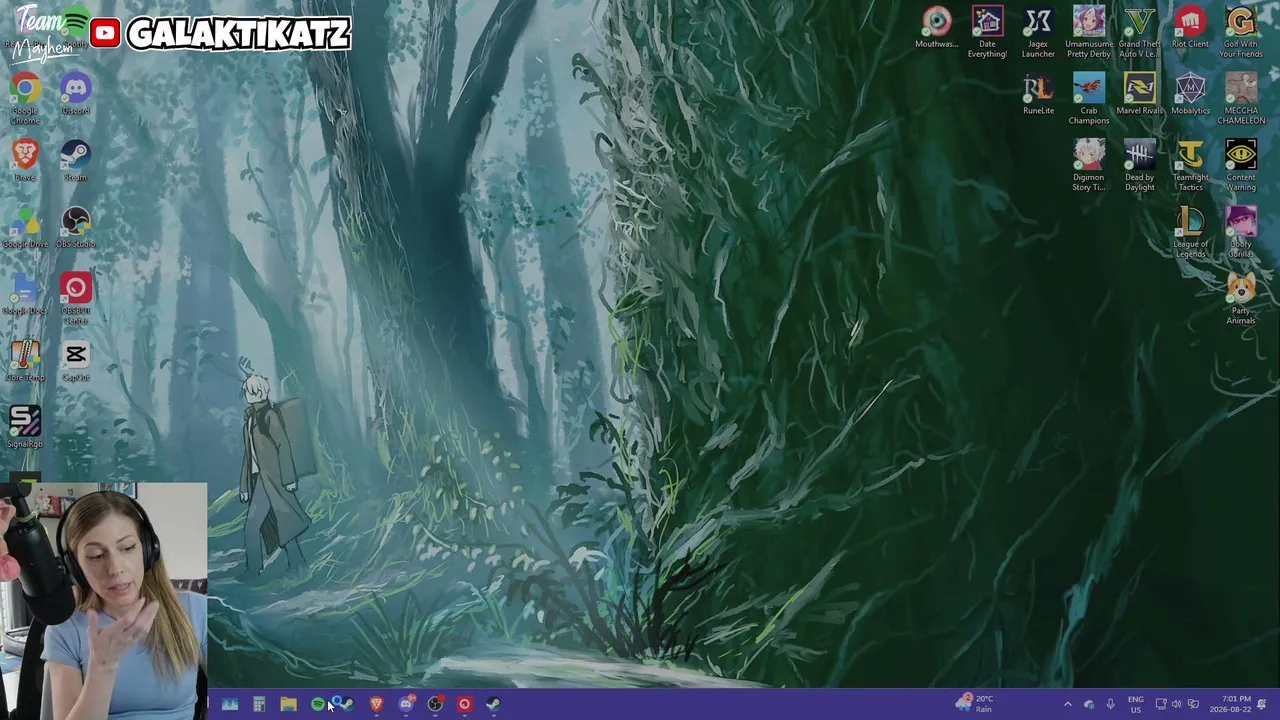Switch to Discord on the taskbar
The height and width of the screenshot is (720, 1280).
(x=405, y=704)
